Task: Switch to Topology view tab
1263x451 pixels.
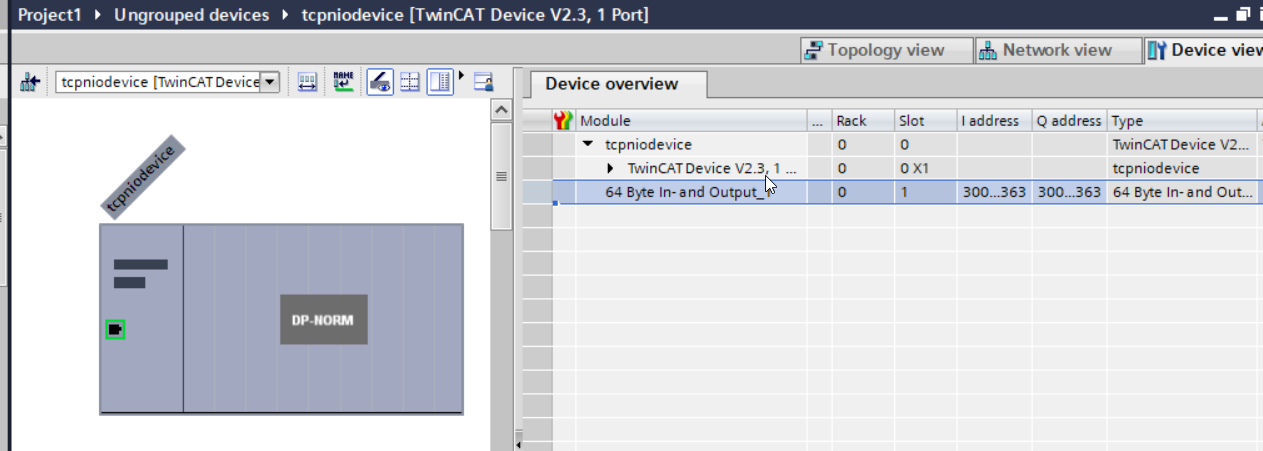Action: [887, 50]
